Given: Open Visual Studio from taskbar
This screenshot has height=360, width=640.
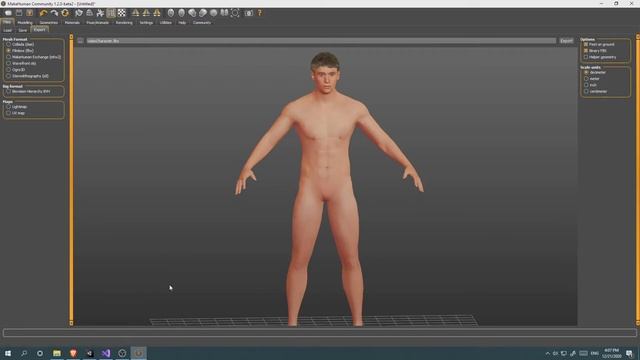Looking at the screenshot, I should [106, 353].
